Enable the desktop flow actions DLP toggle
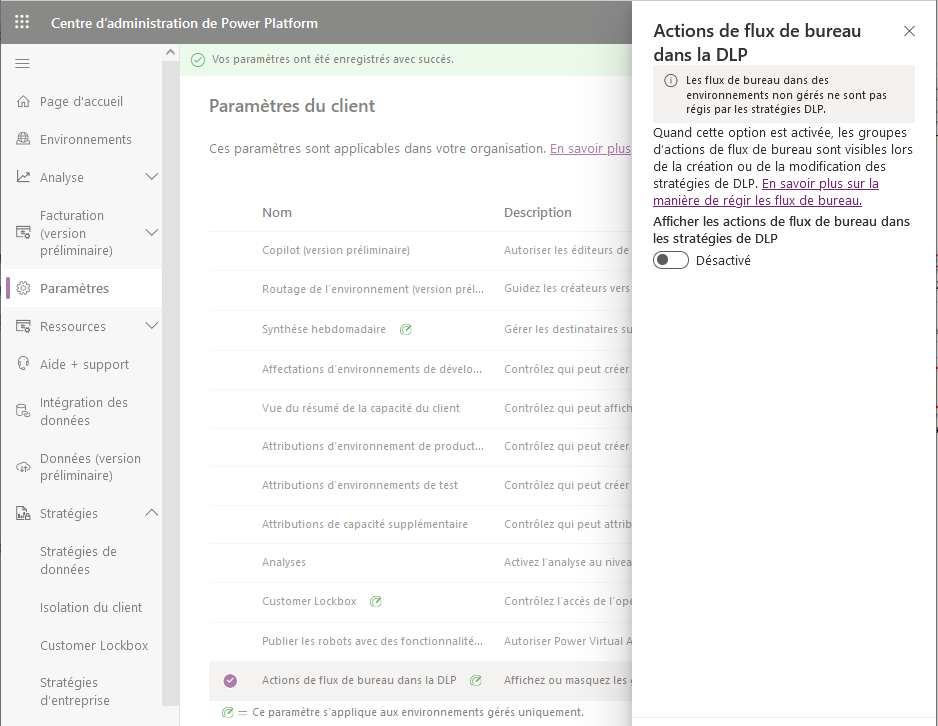The width and height of the screenshot is (938, 726). (x=671, y=260)
